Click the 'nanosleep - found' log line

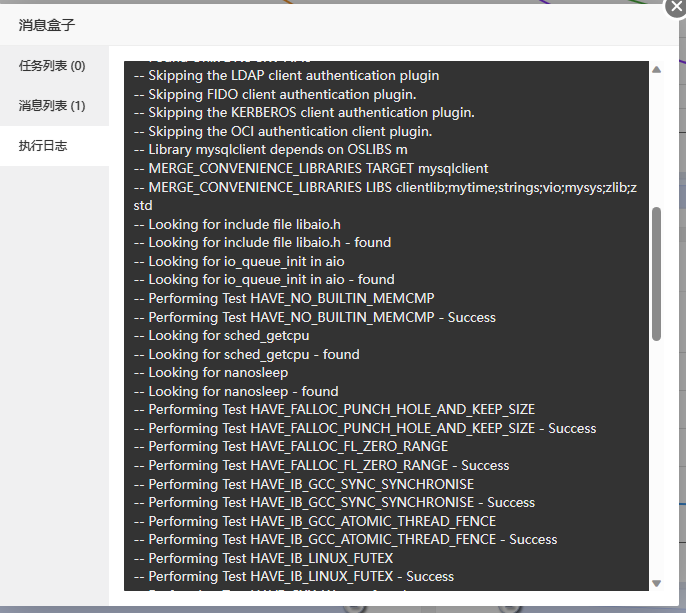click(236, 391)
